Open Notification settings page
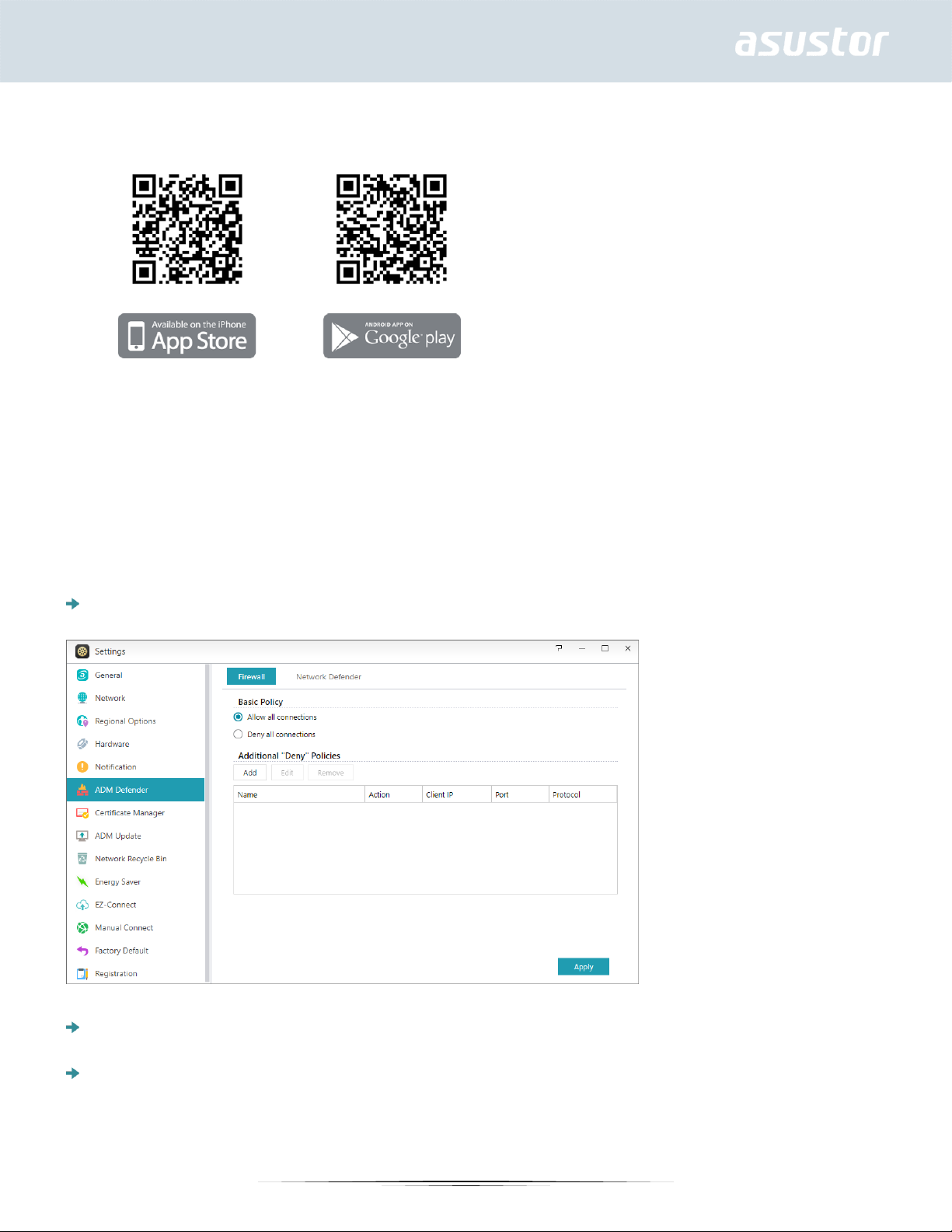This screenshot has width=952, height=1232. click(136, 766)
